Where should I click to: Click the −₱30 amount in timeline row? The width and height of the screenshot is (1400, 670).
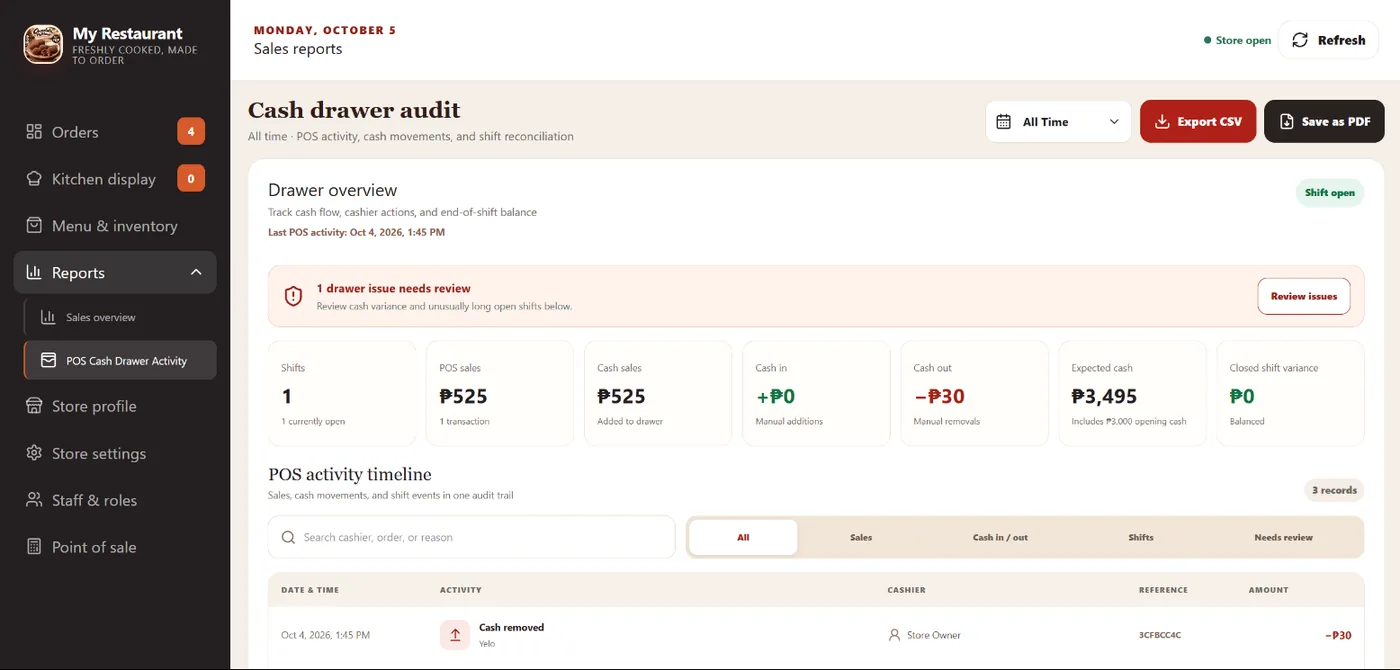click(x=1338, y=635)
